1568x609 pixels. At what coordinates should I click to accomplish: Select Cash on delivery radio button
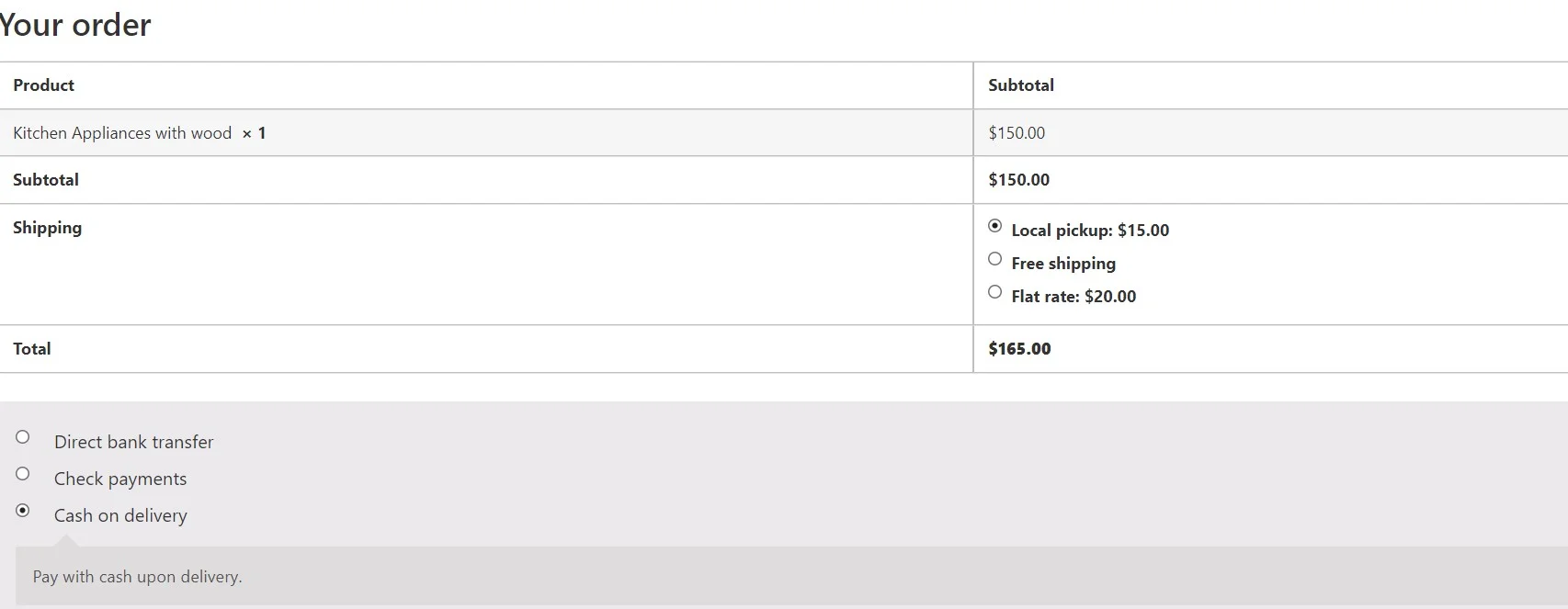click(x=23, y=511)
